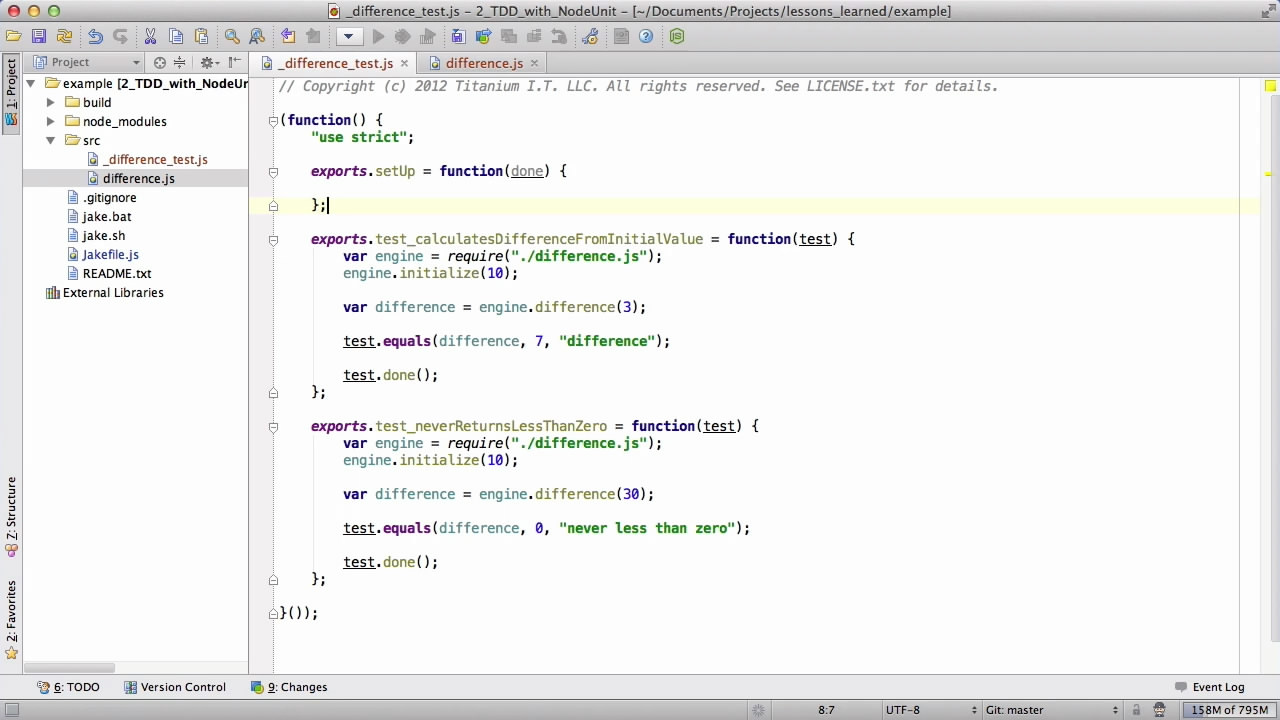Click the Synchronize toolbar icon

(64, 36)
